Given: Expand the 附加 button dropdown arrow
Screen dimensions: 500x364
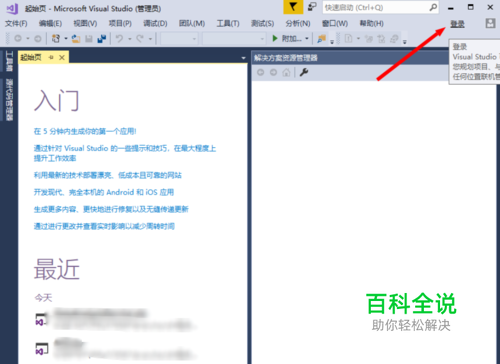Looking at the screenshot, I should coord(307,39).
